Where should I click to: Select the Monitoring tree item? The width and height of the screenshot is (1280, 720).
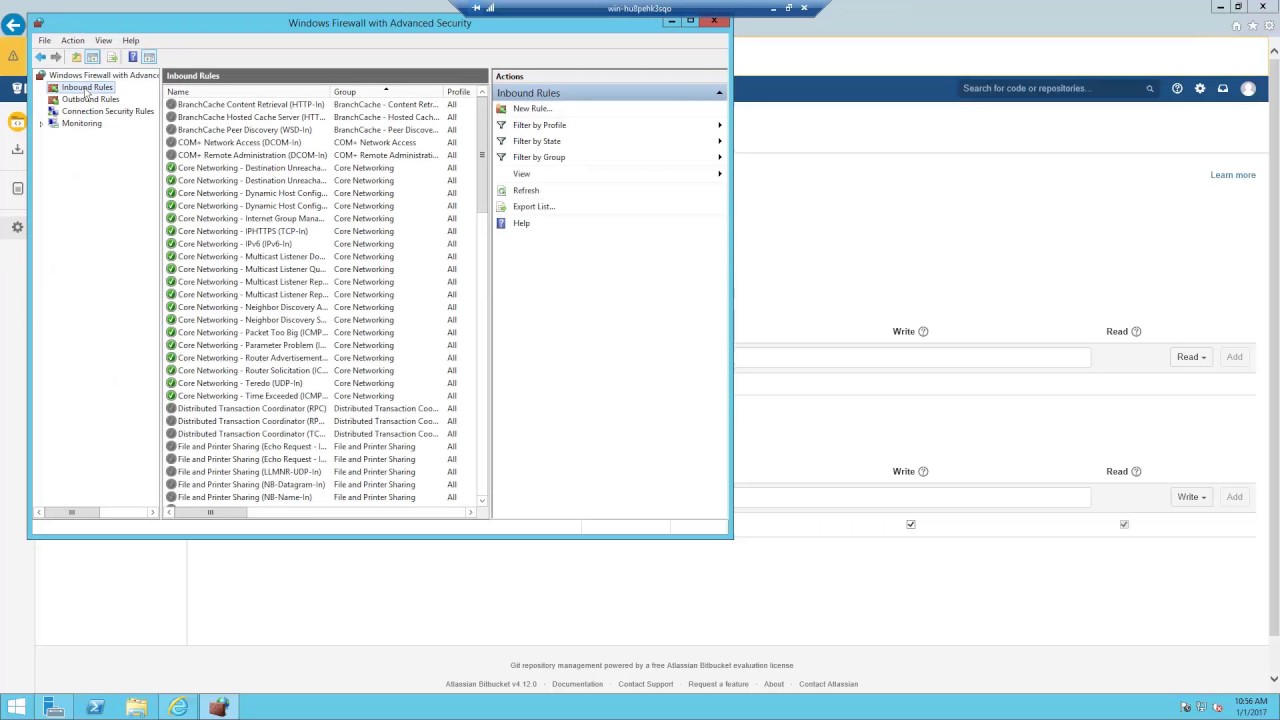click(x=81, y=123)
